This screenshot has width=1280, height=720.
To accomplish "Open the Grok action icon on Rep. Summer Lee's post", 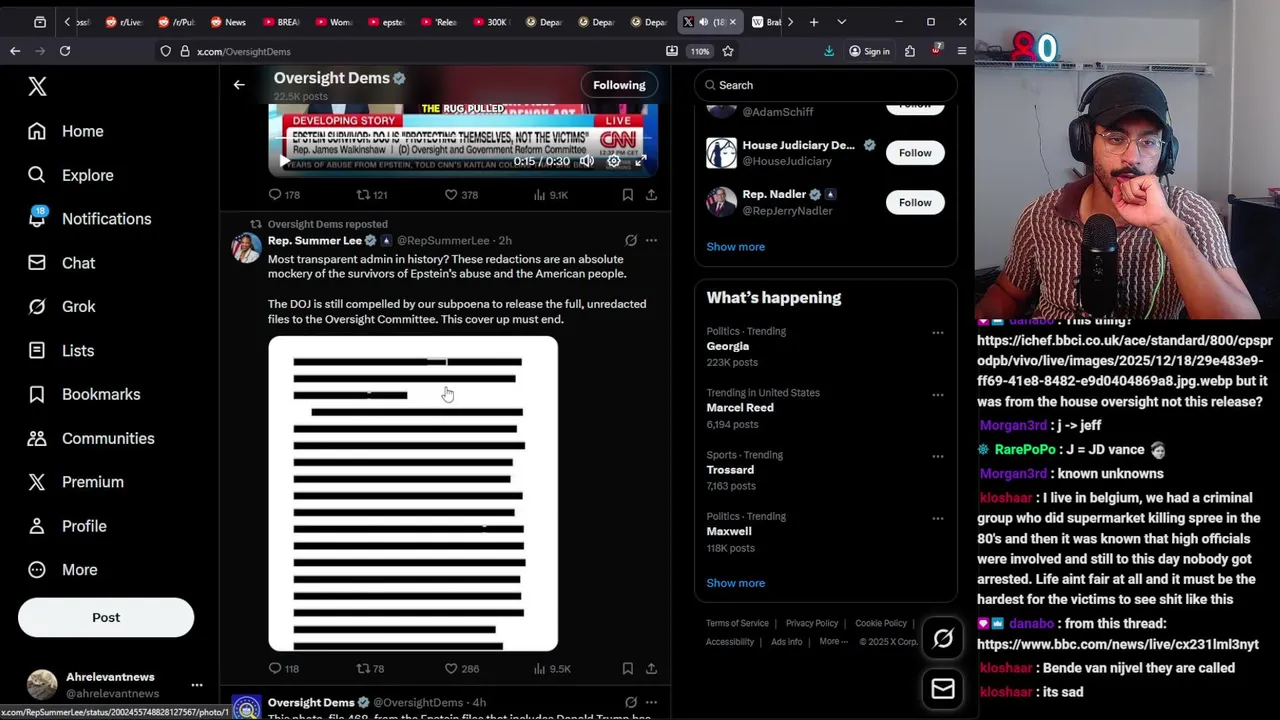I will (x=631, y=240).
